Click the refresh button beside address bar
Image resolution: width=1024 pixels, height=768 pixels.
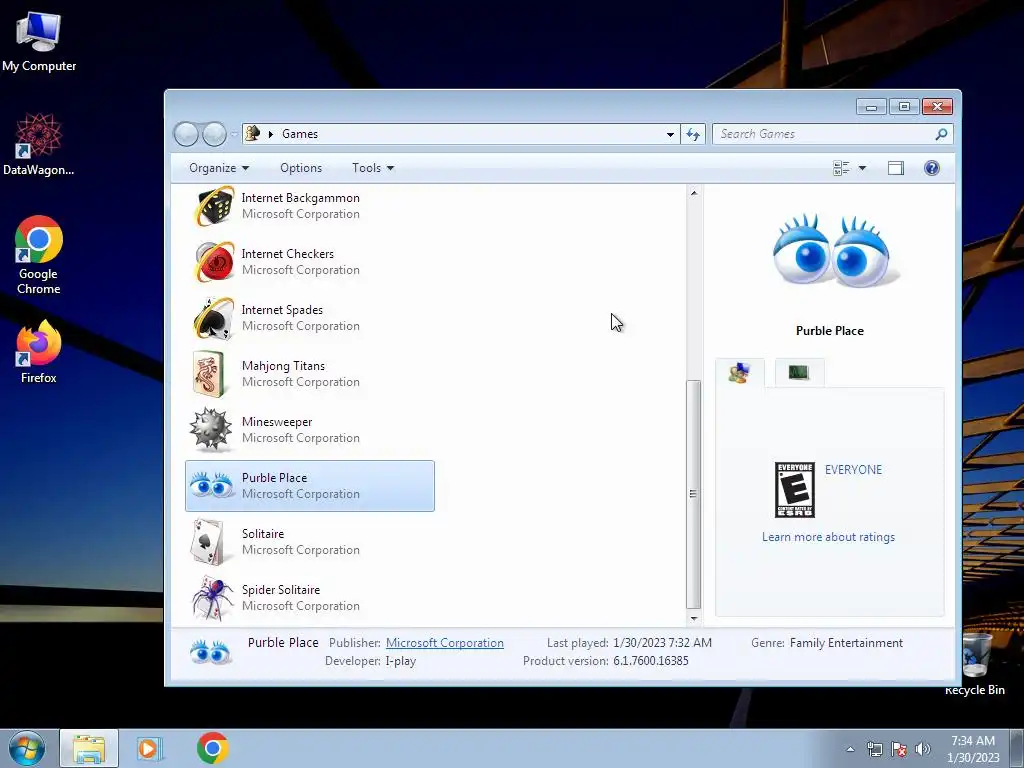point(693,134)
